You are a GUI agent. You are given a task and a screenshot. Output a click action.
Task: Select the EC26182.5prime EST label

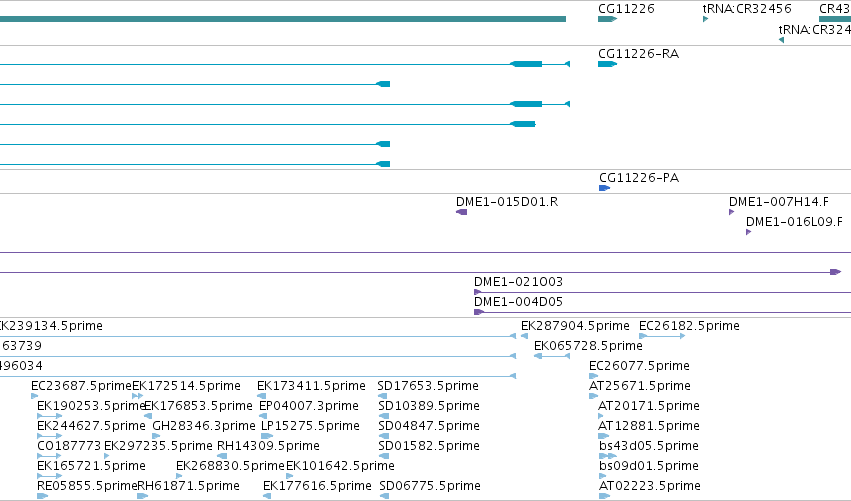[689, 326]
